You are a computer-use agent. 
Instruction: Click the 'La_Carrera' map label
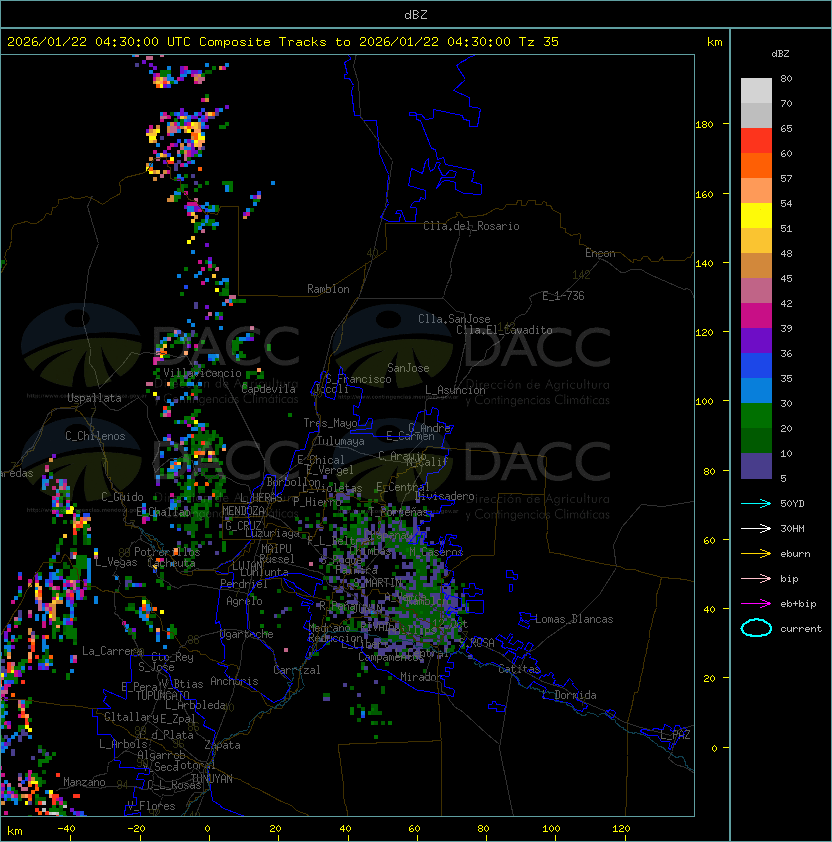click(x=112, y=651)
